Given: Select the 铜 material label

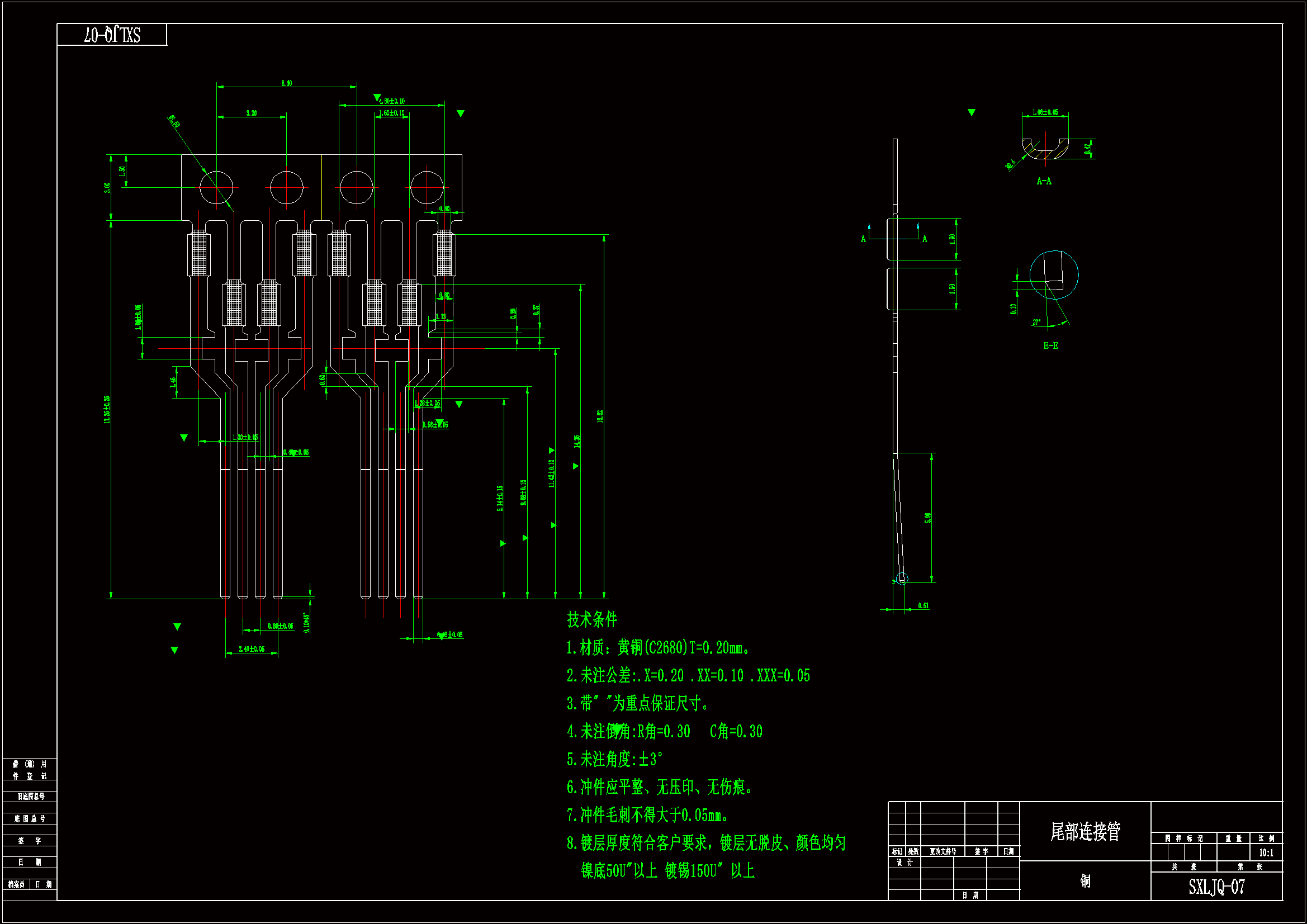Looking at the screenshot, I should pyautogui.click(x=1085, y=881).
